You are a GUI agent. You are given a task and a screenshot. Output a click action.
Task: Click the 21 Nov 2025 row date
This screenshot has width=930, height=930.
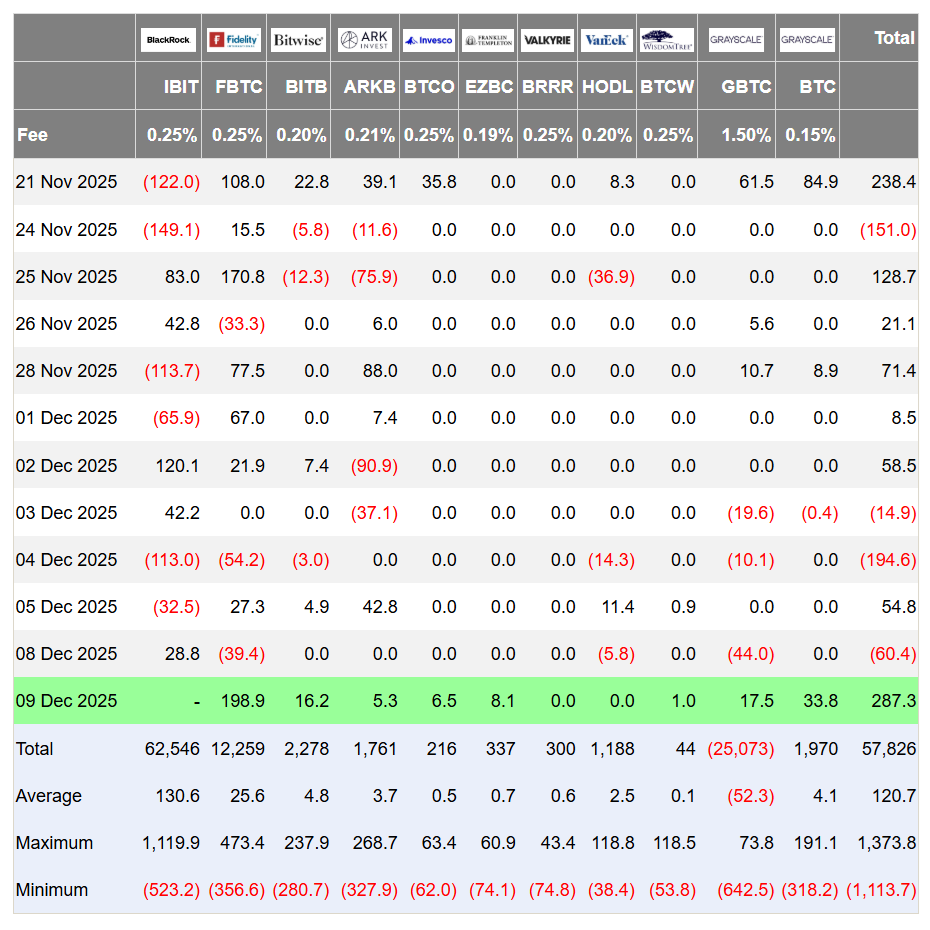(66, 182)
